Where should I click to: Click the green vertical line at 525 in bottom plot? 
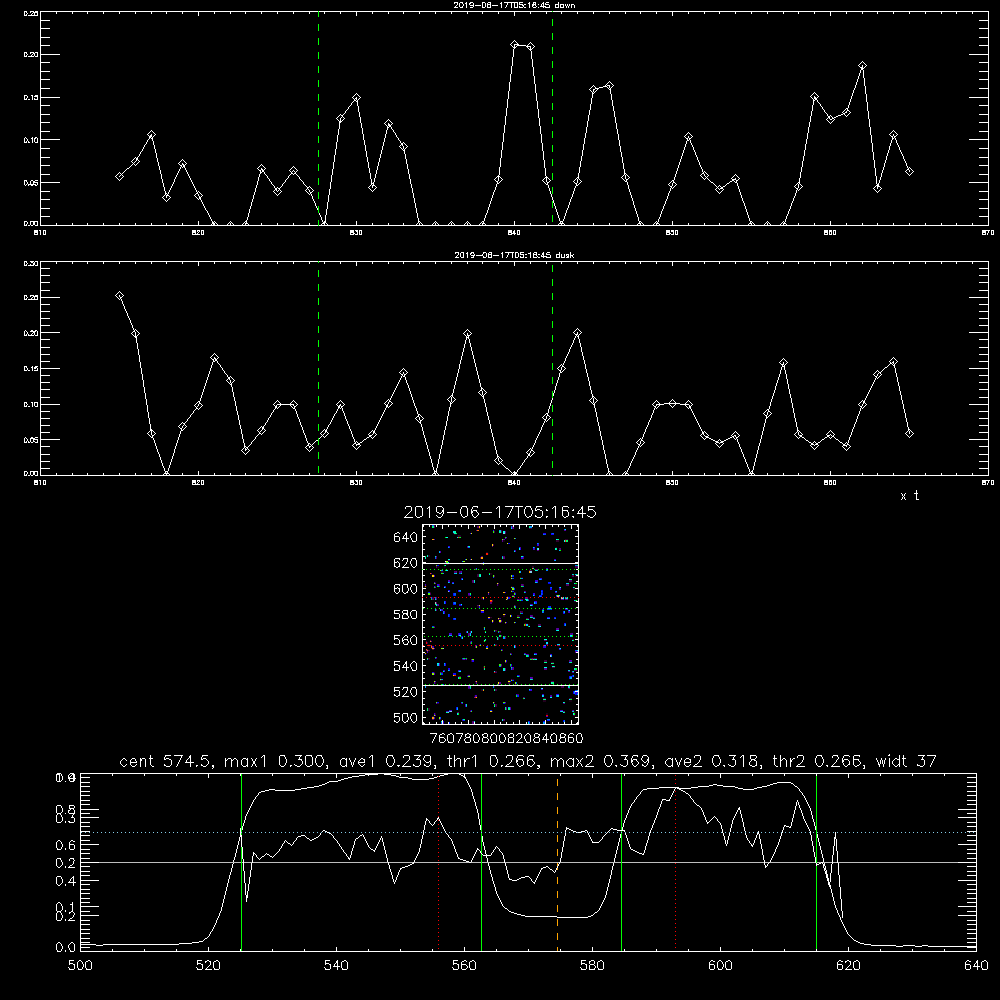pyautogui.click(x=241, y=862)
